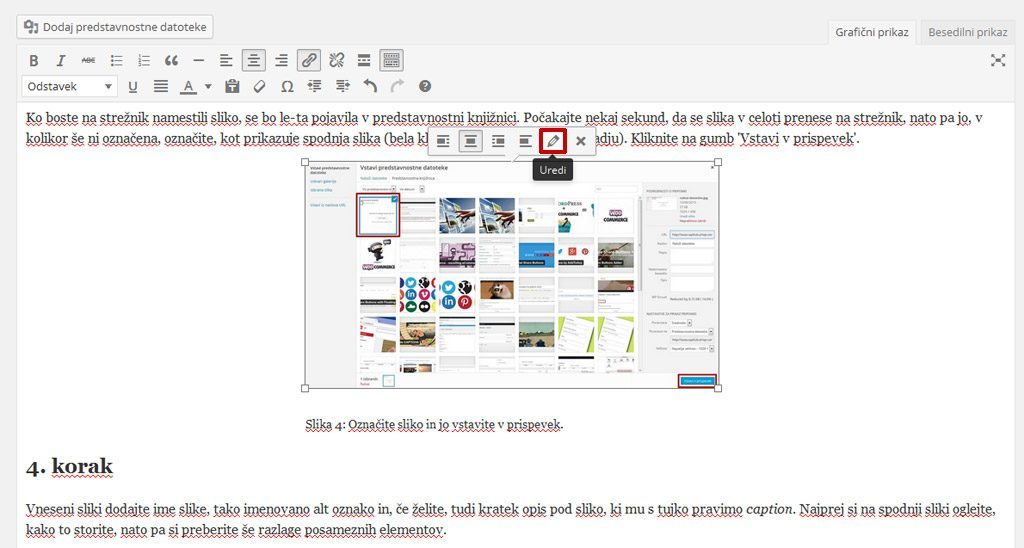
Task: Enter distraction-free fullscreen writing mode
Action: coord(997,60)
